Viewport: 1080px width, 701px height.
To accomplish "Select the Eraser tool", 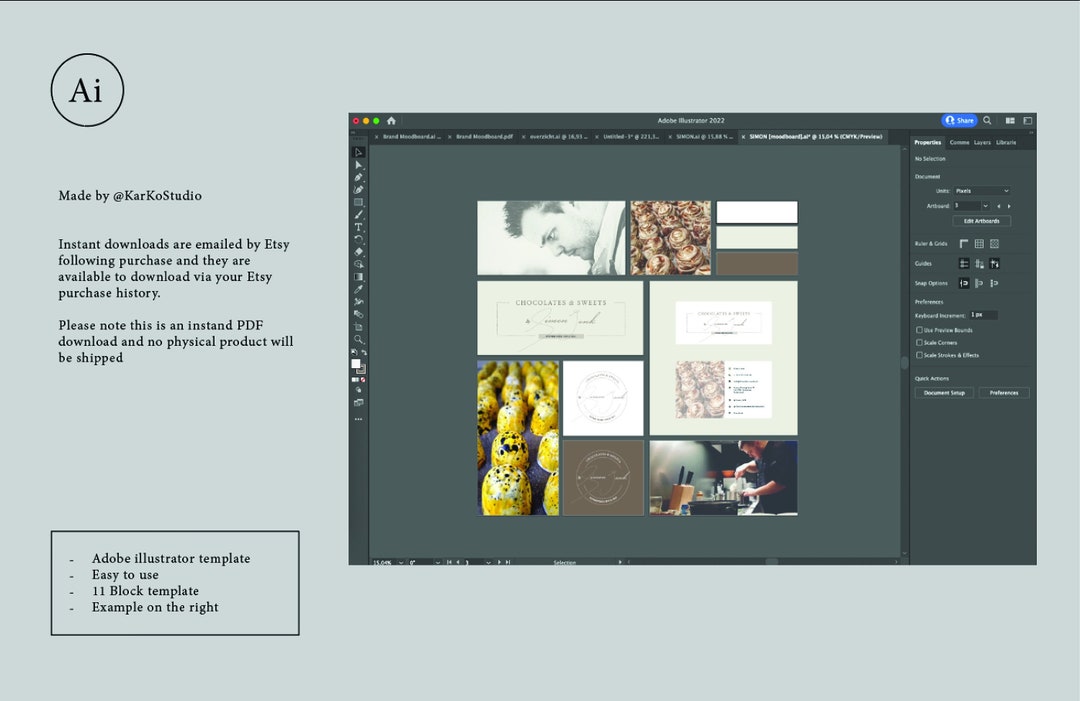I will tap(358, 251).
